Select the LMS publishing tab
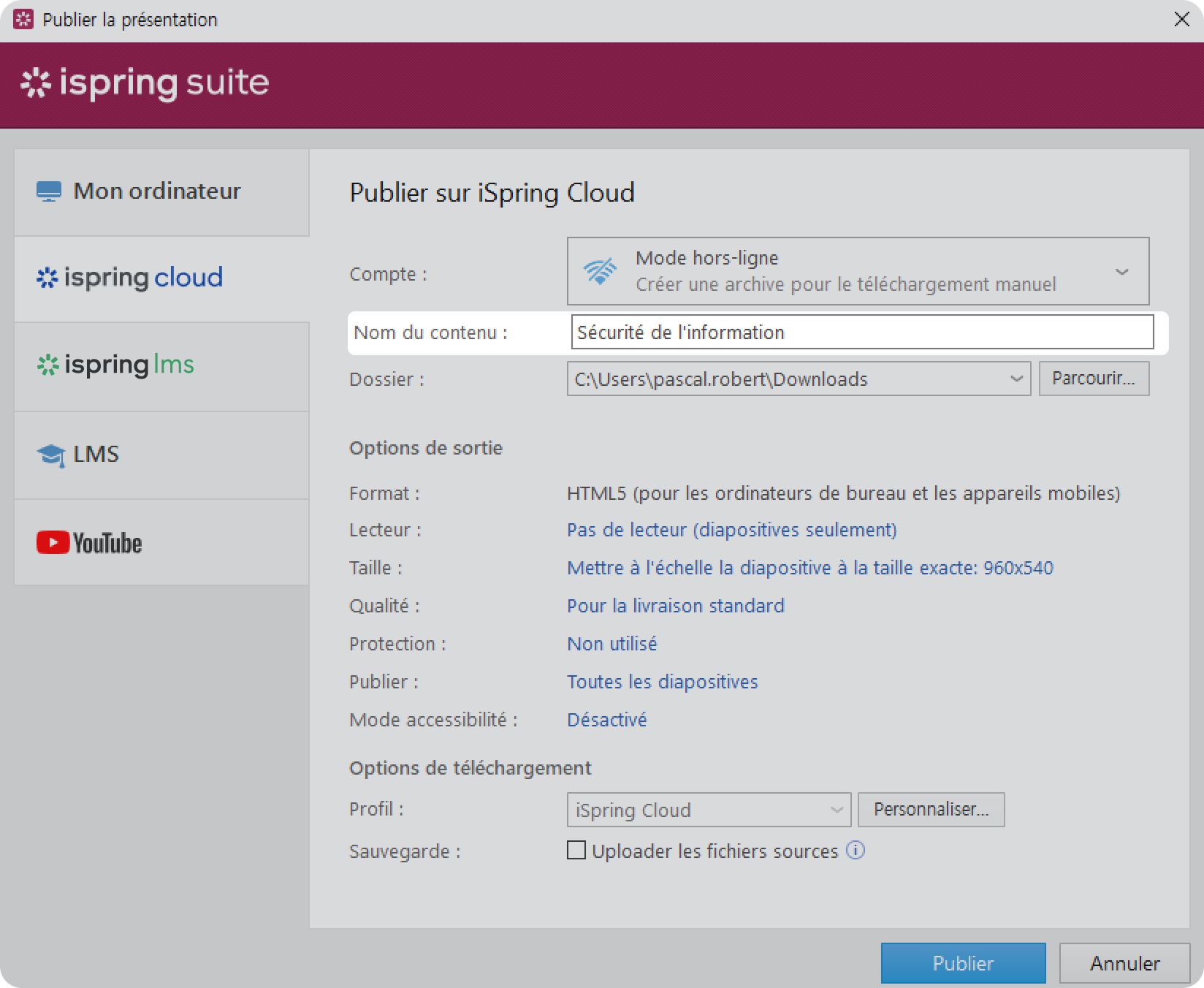This screenshot has width=1204, height=988. [161, 455]
